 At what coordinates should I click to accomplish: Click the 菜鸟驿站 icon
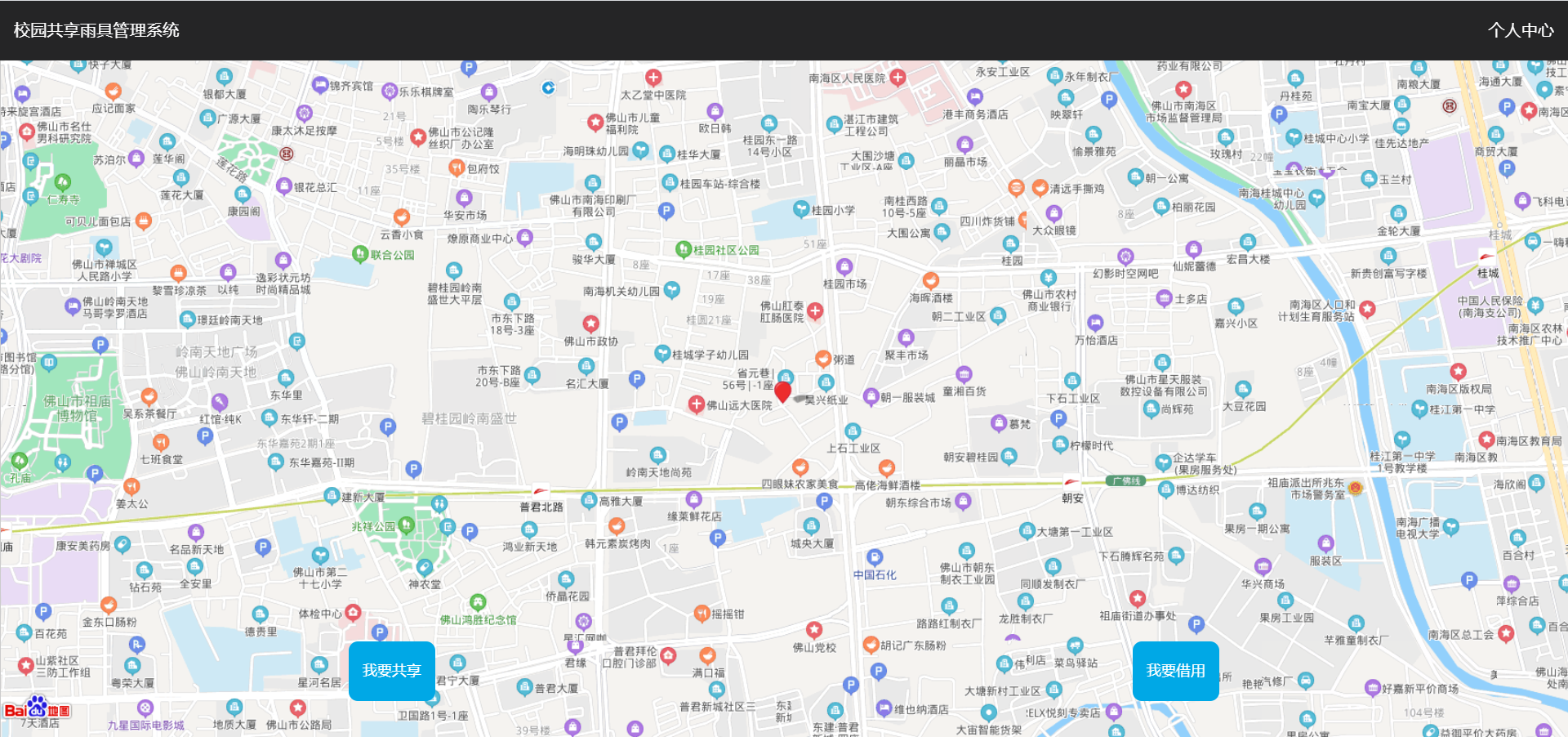tap(1075, 646)
